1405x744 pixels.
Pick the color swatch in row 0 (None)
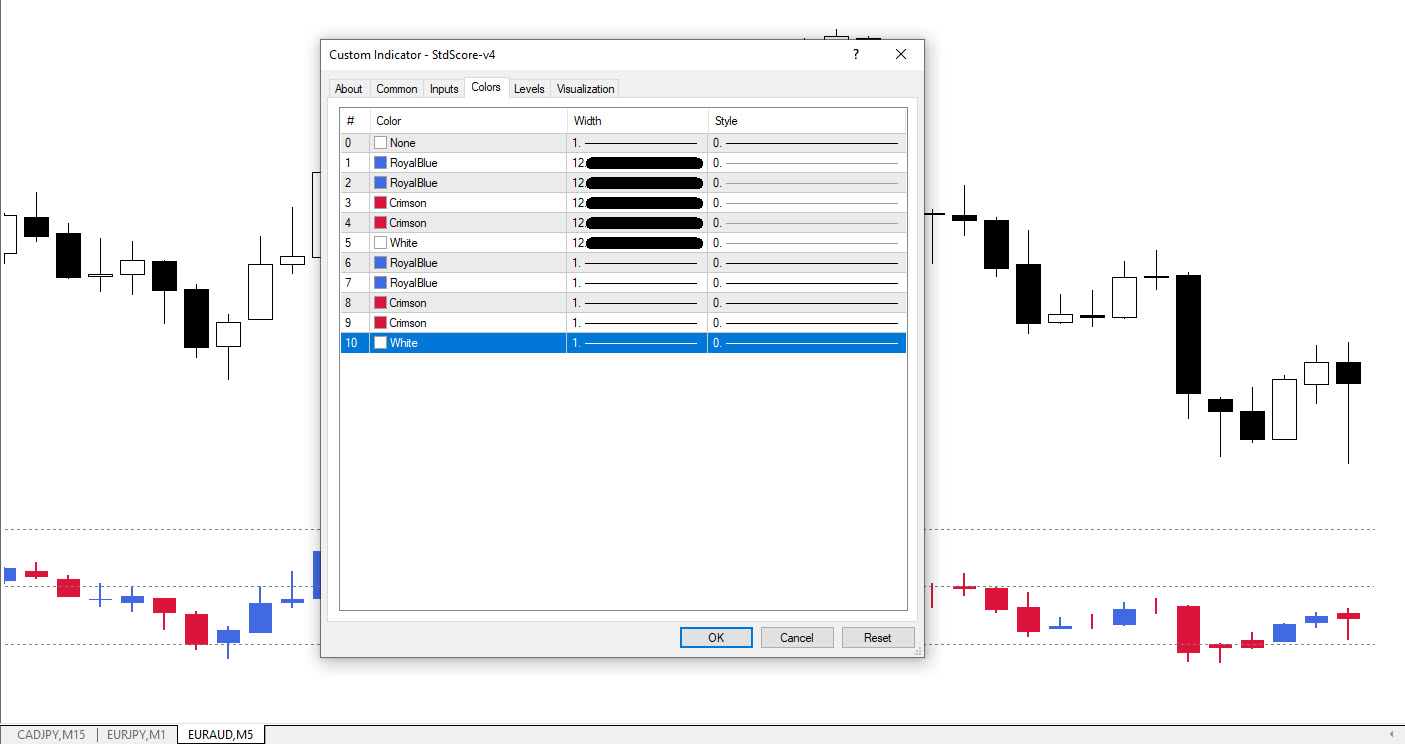[x=380, y=143]
